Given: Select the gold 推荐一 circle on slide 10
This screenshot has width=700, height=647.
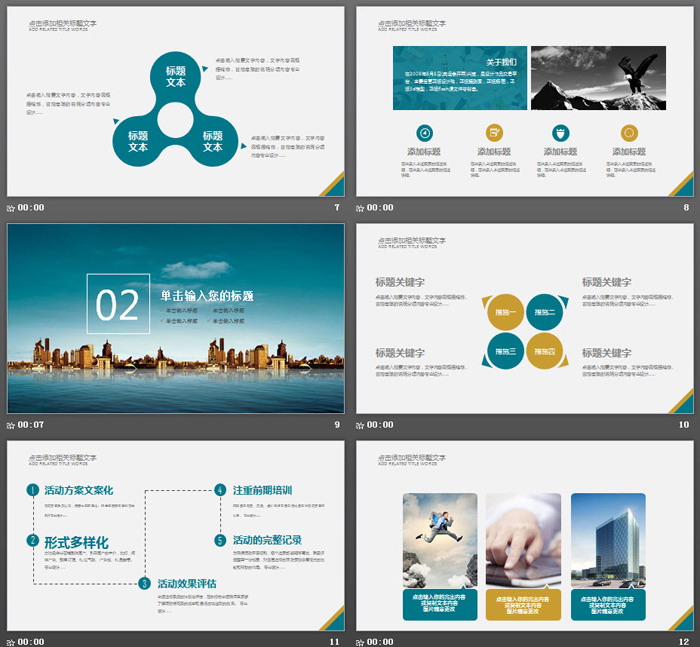Looking at the screenshot, I should click(506, 312).
